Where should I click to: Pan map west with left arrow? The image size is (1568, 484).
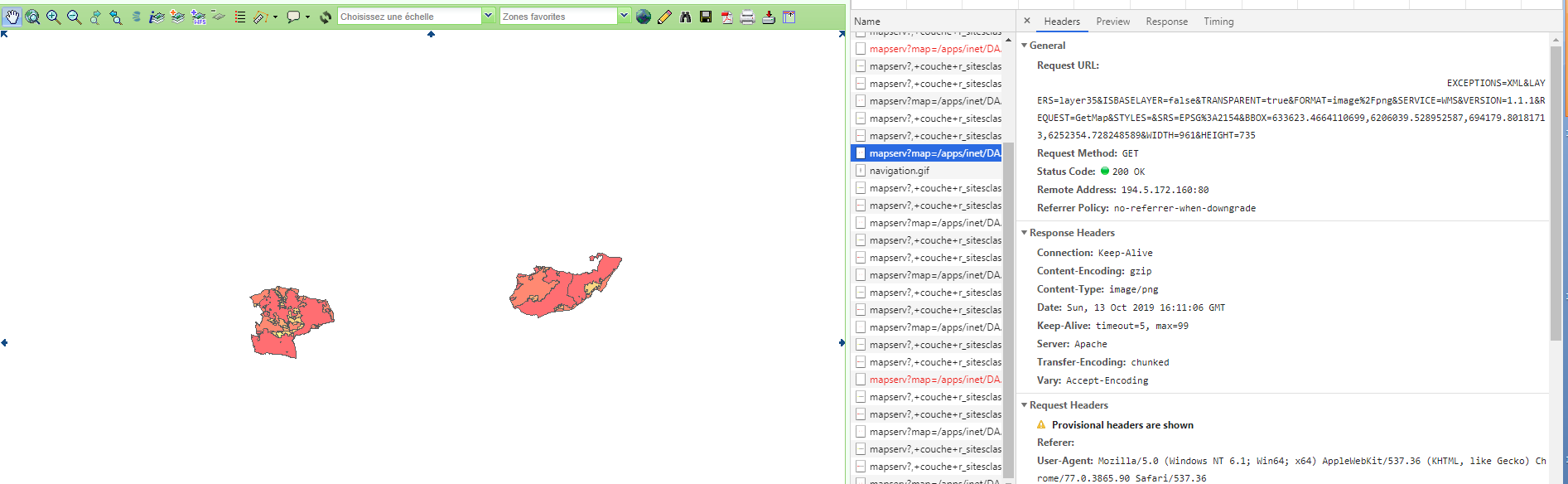(x=4, y=342)
